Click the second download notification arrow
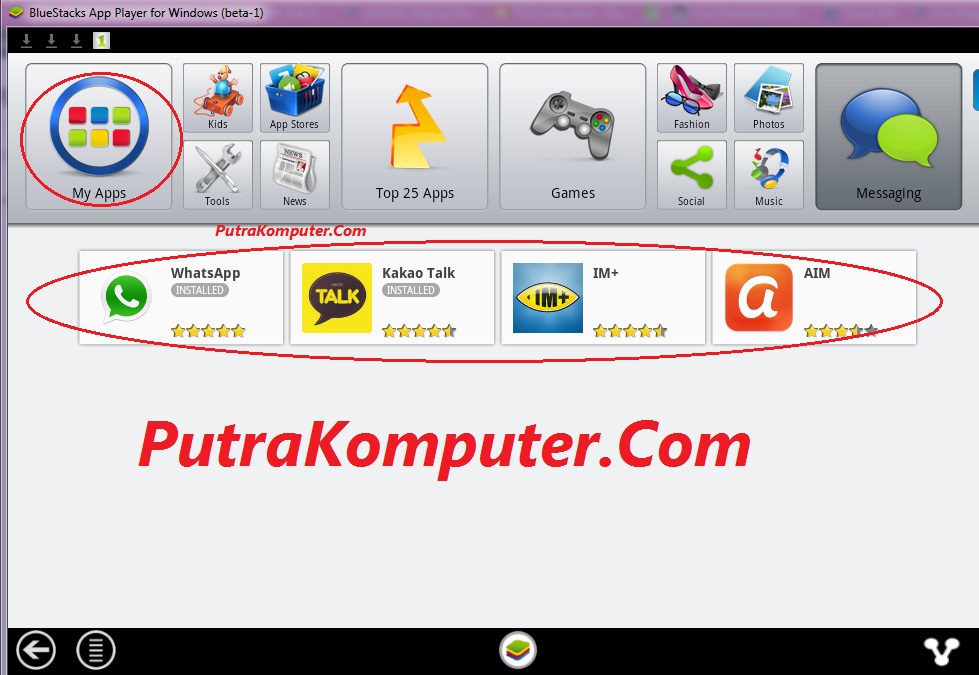 (51, 41)
